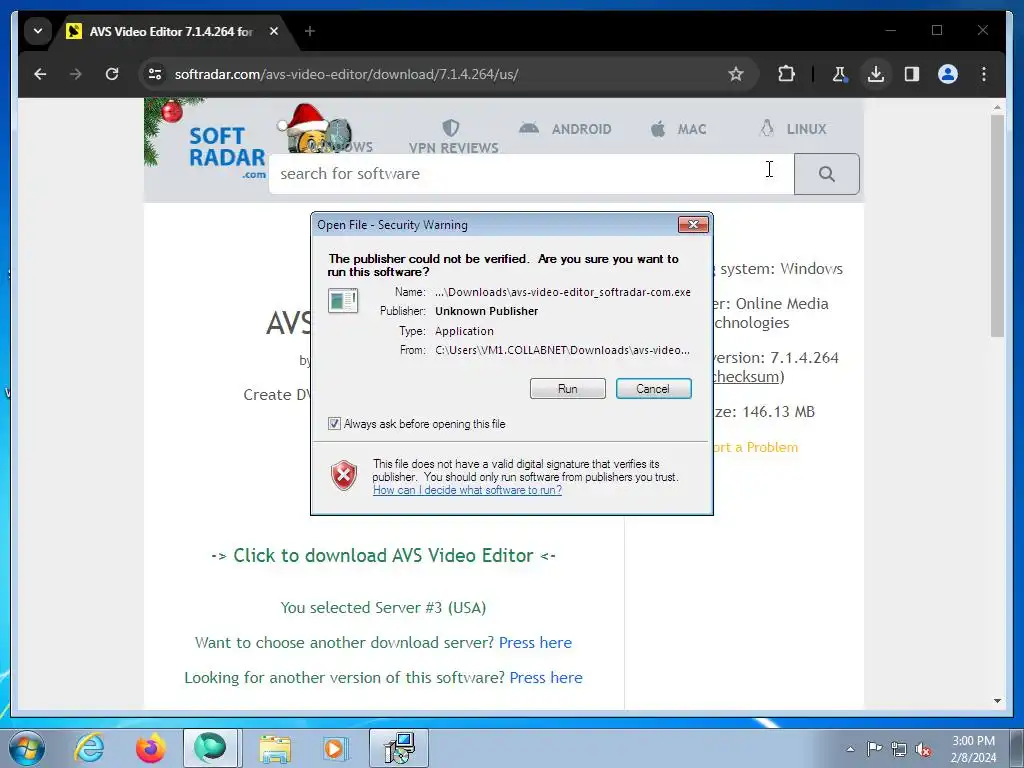
Task: Click page scrollbar thumb
Action: pyautogui.click(x=997, y=225)
